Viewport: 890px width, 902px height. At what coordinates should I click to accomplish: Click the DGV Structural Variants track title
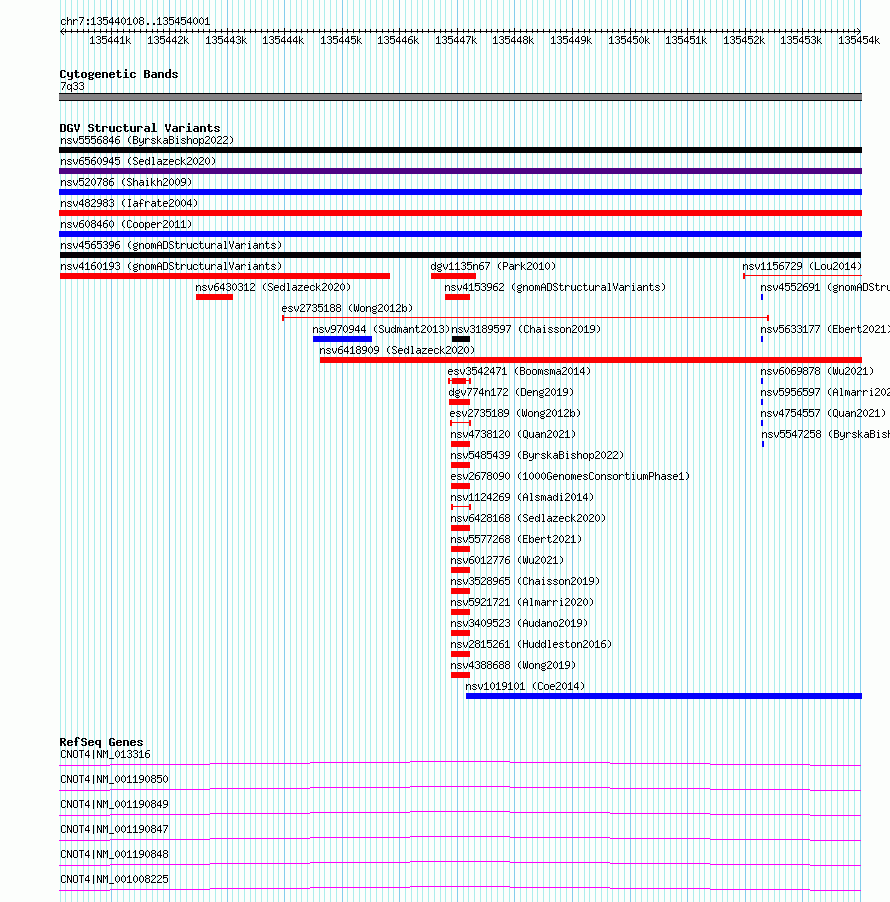(x=140, y=128)
